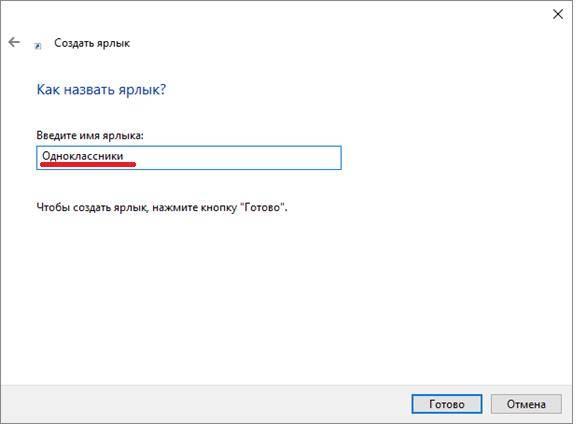Go back using the left arrow
Viewport: 578px width, 426px height.
pyautogui.click(x=14, y=42)
